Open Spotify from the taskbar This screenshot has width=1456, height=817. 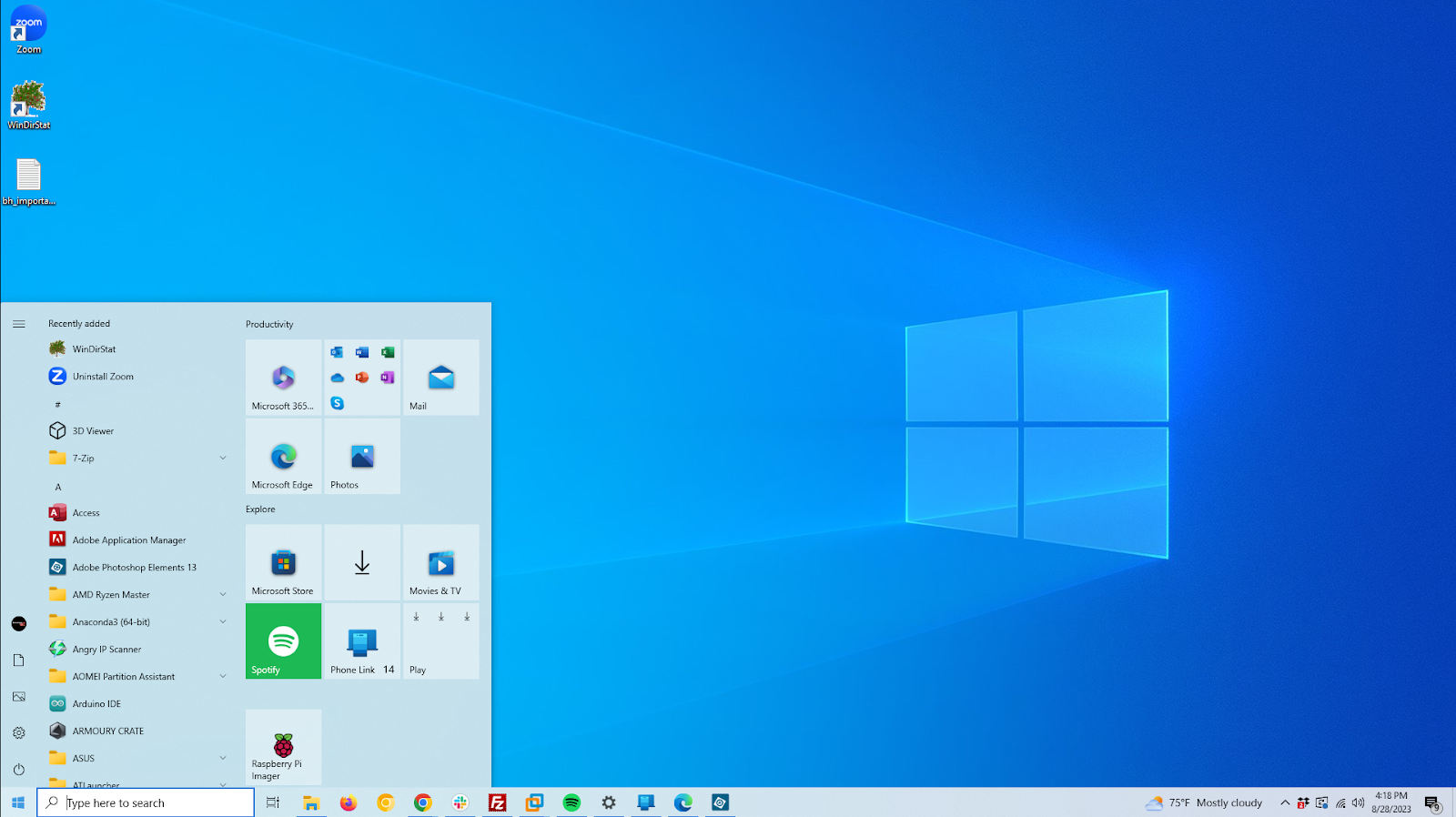tap(571, 802)
